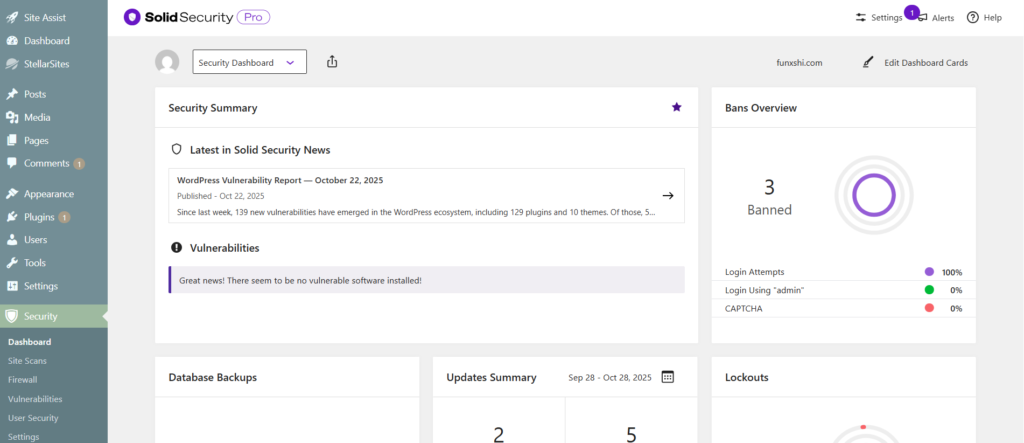Select Firewall in the Security submenu
Screen dimensions: 1024x443
click(x=22, y=380)
